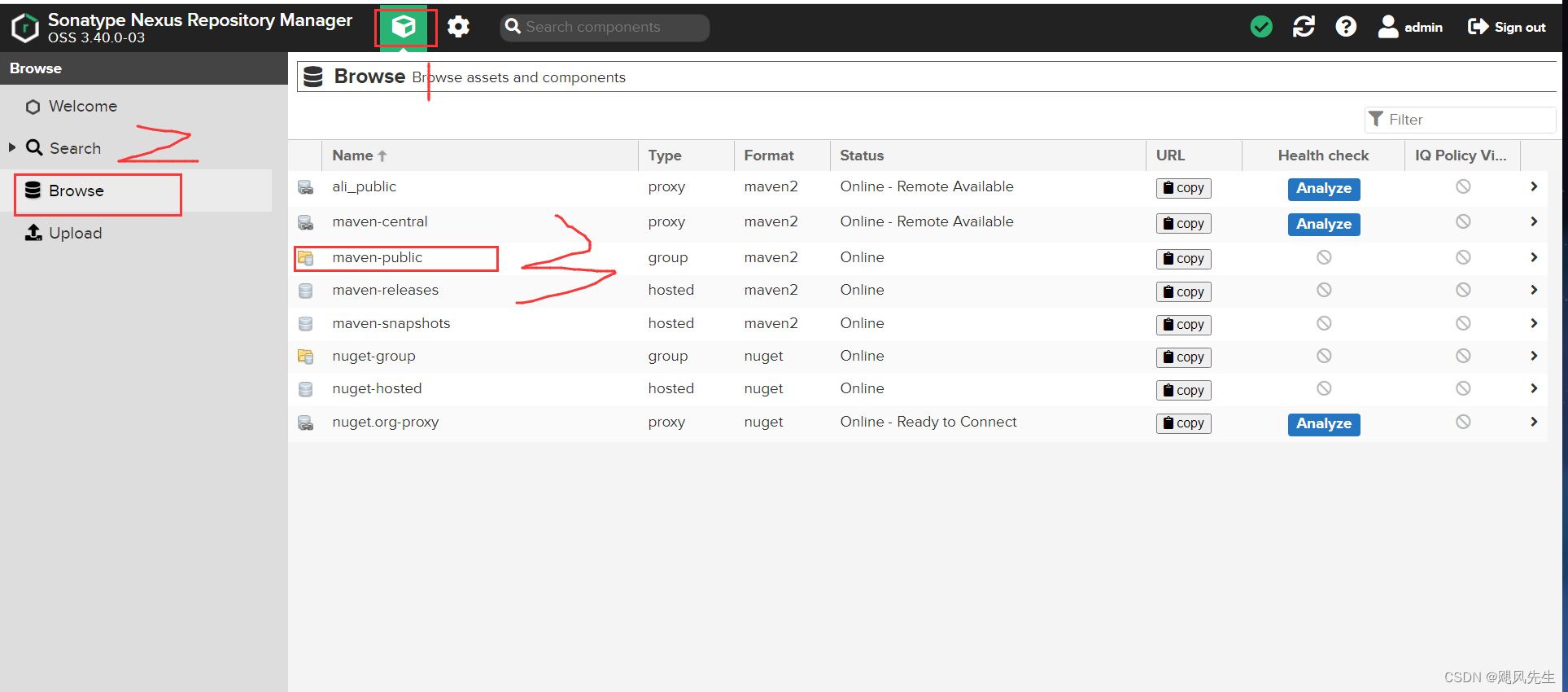Image resolution: width=1568 pixels, height=692 pixels.
Task: Open the admin user account
Action: pyautogui.click(x=1410, y=27)
